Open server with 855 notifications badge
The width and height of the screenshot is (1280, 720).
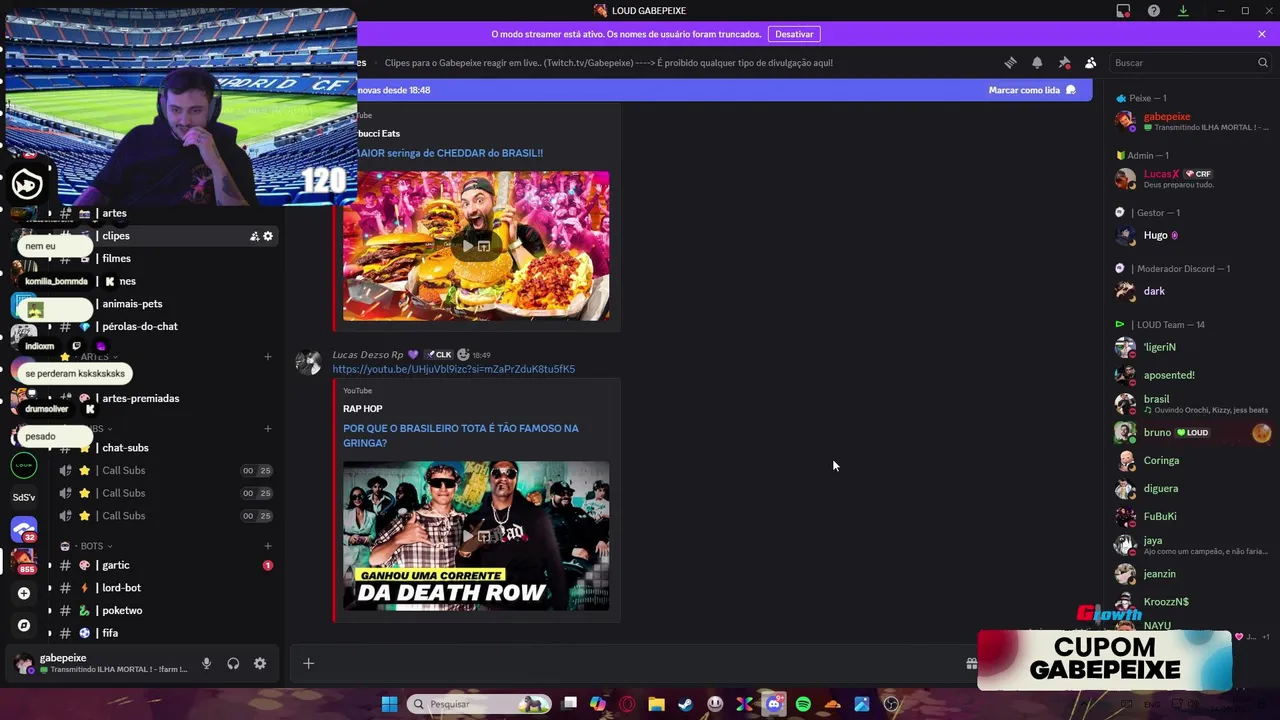point(24,561)
